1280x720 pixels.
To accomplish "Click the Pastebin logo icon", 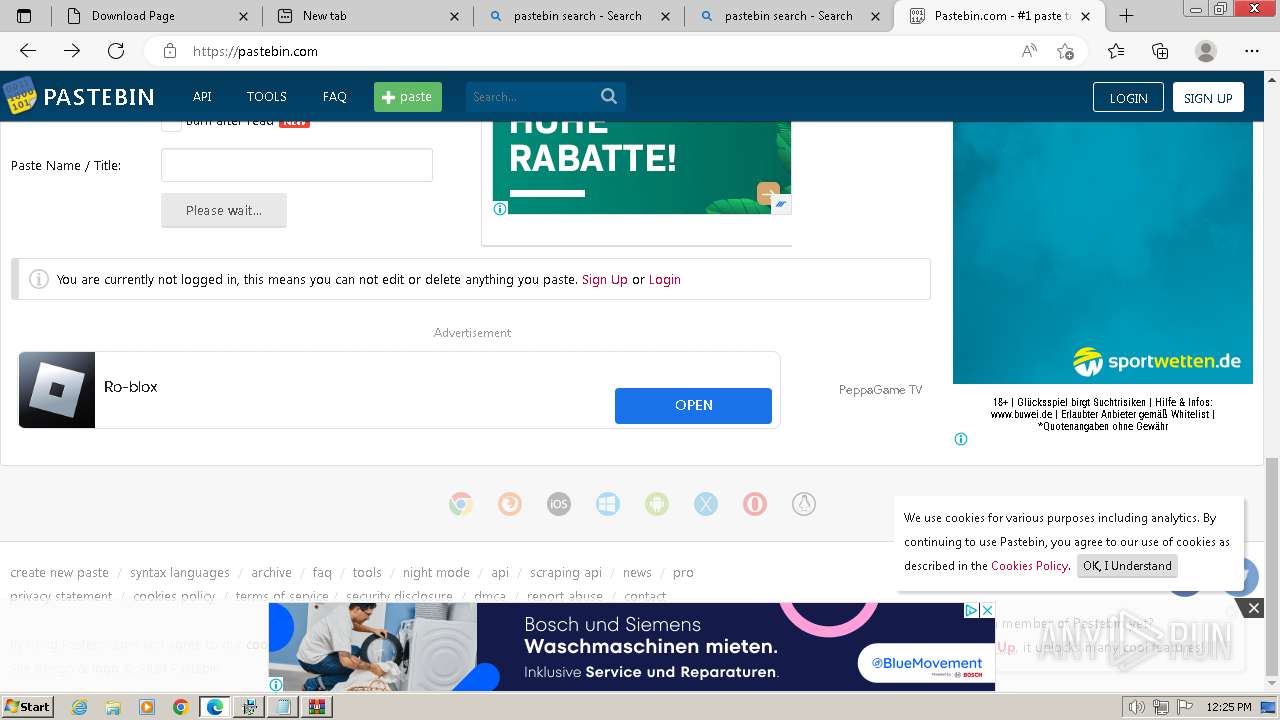I will pos(19,96).
